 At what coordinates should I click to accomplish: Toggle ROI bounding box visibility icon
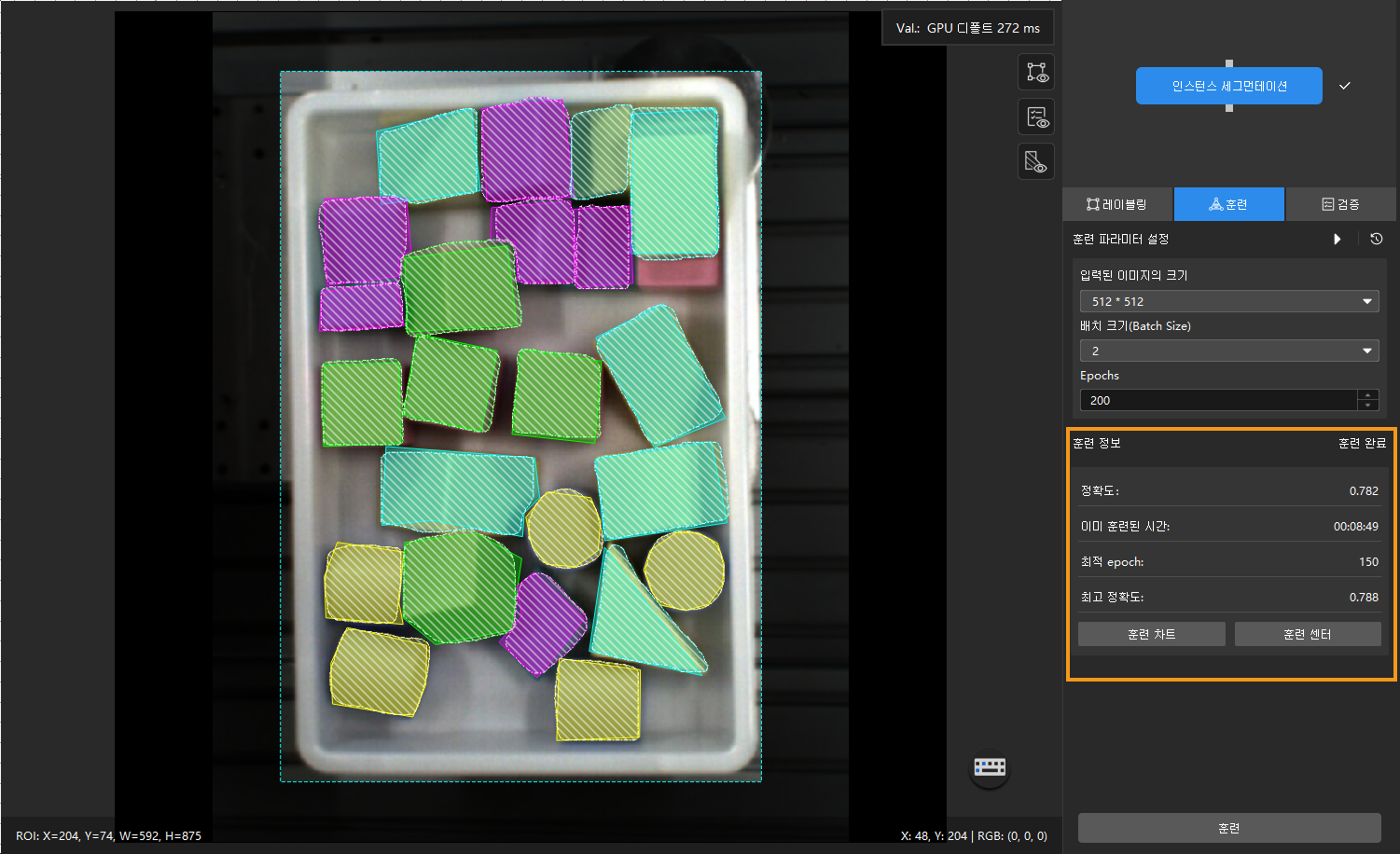(x=1036, y=73)
